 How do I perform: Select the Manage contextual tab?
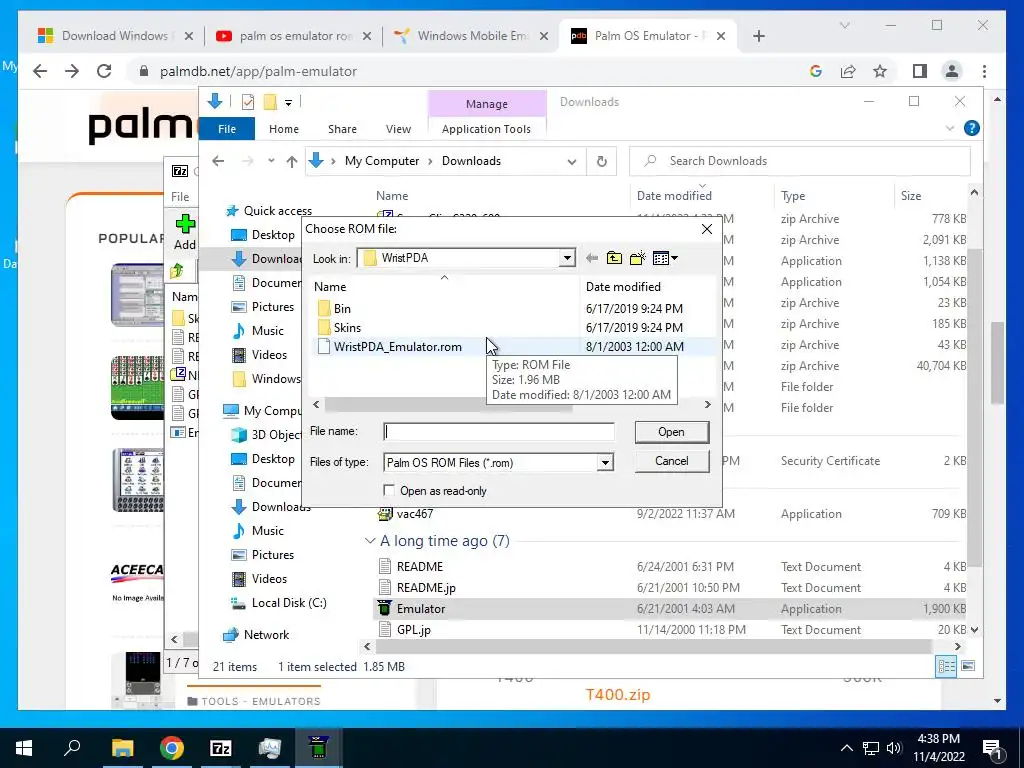click(x=487, y=104)
